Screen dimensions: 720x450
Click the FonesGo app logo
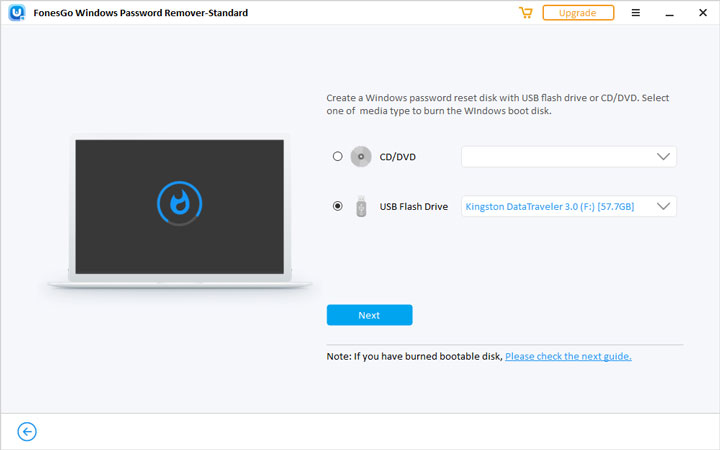point(17,13)
